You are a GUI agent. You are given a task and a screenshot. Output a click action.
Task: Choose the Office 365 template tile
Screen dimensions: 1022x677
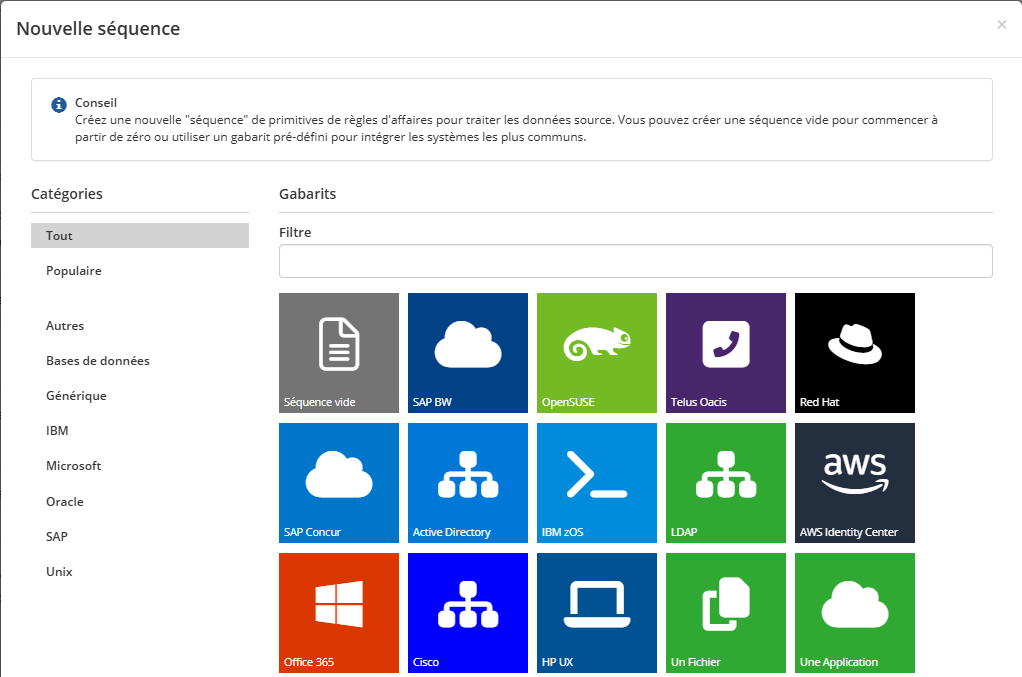(x=339, y=611)
